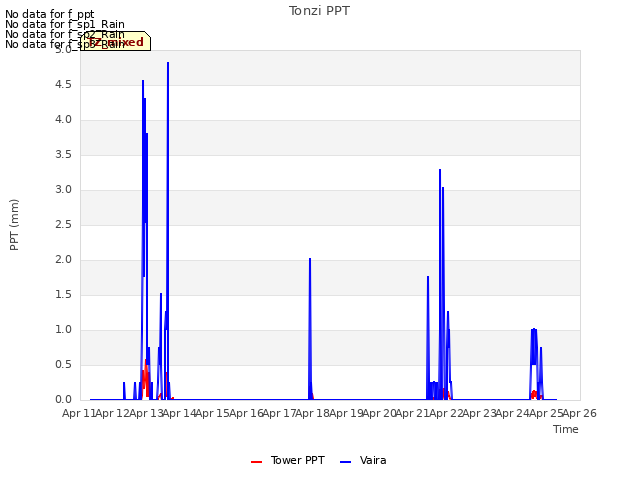Click the TZ_mixed annotation box
This screenshot has width=640, height=480.
point(116,41)
